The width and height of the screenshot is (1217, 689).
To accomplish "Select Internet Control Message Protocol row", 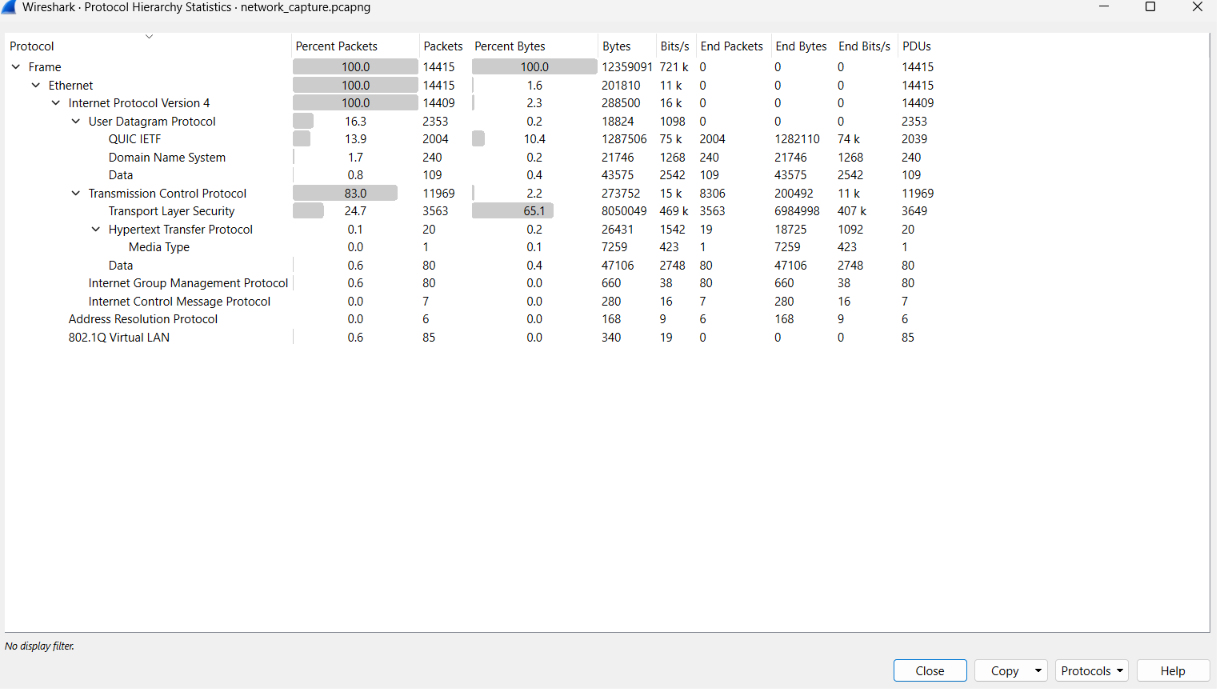I will (607, 301).
